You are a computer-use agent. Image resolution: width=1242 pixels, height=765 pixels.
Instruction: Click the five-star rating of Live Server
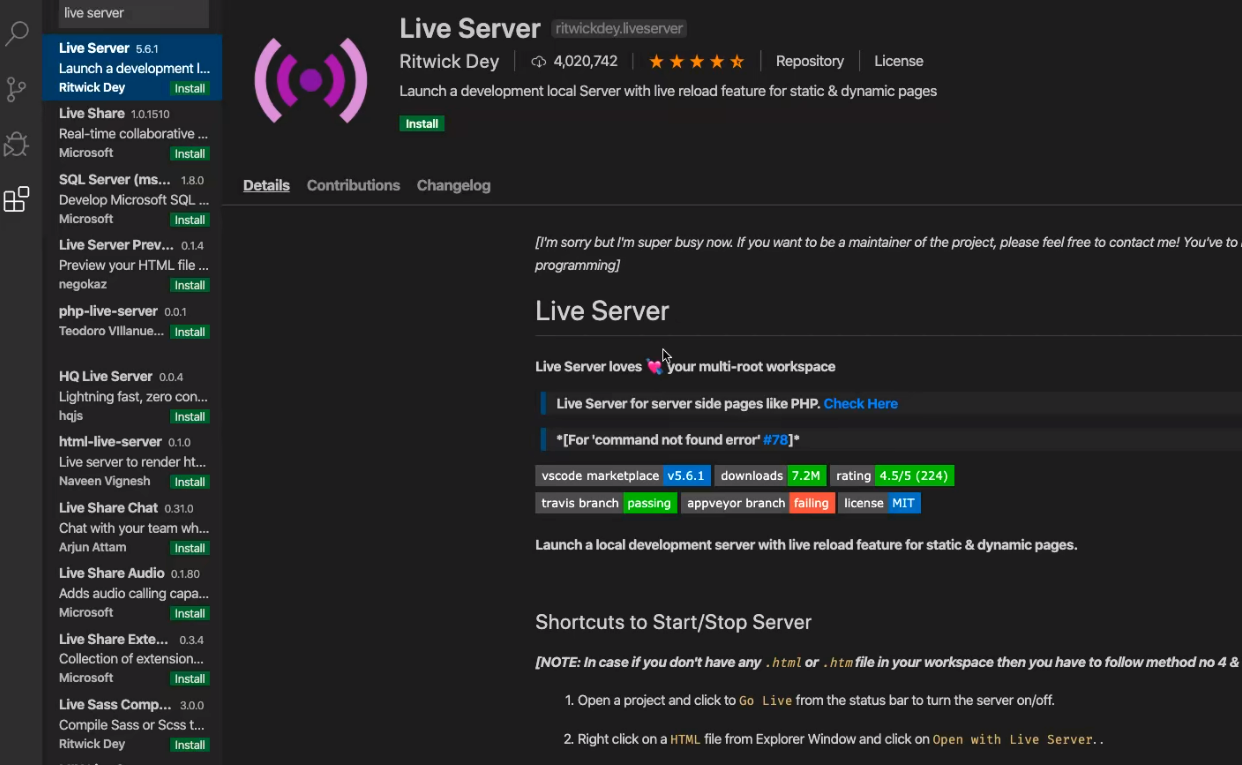coord(697,62)
